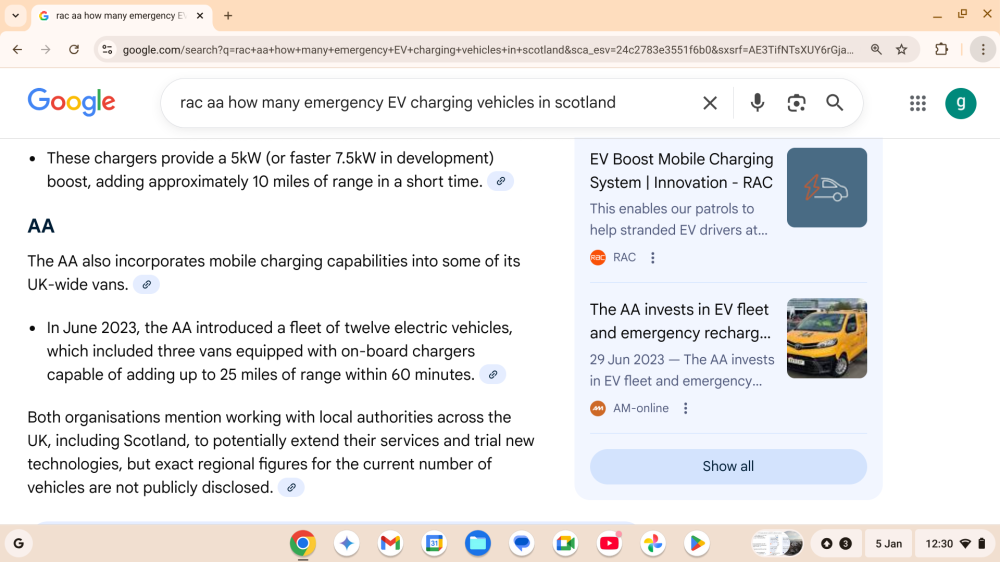Open source link after 'not publicly disclosed.'
Screen dimensions: 1000x562
(x=291, y=487)
